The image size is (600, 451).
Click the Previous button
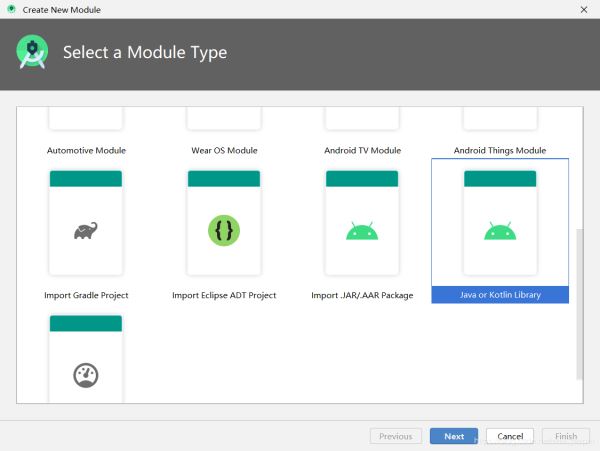(x=395, y=436)
